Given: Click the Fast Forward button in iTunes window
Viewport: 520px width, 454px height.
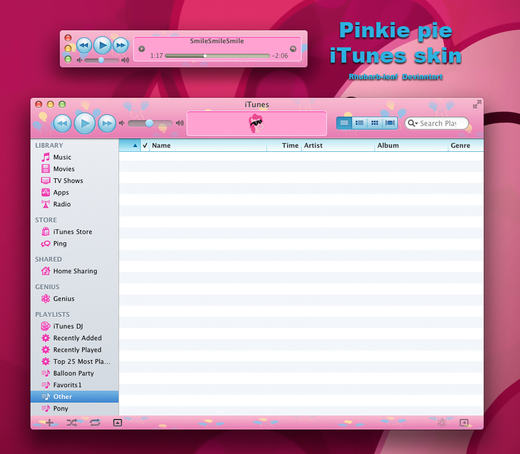Looking at the screenshot, I should [x=107, y=123].
